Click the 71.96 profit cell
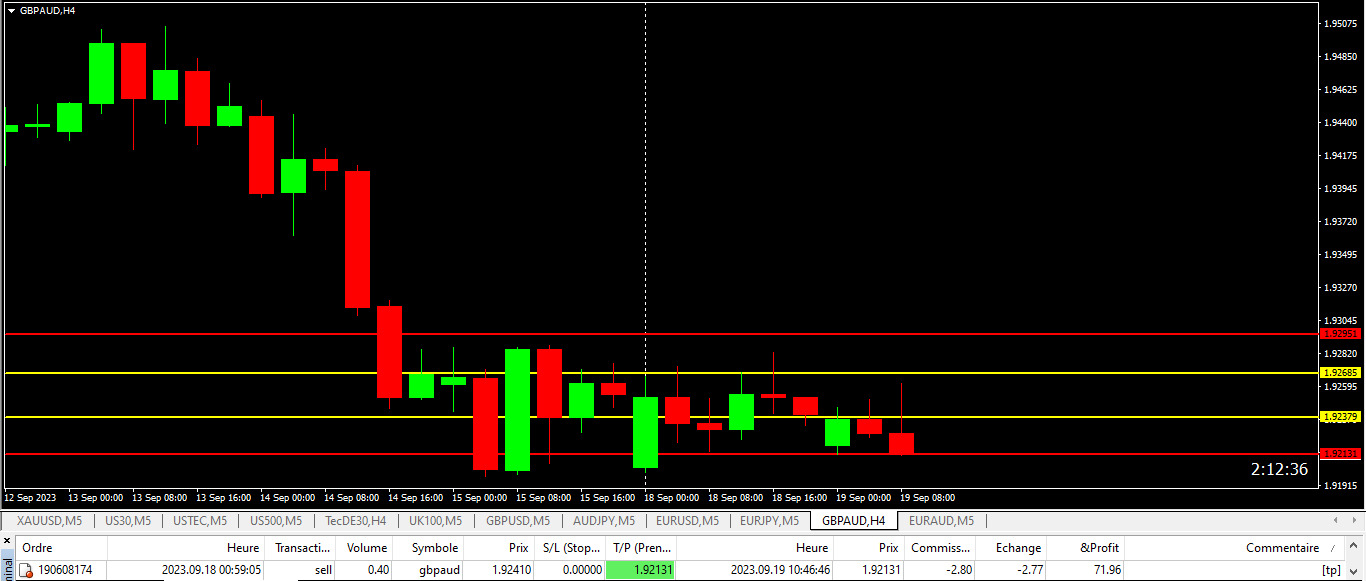The width and height of the screenshot is (1366, 581). 1105,570
